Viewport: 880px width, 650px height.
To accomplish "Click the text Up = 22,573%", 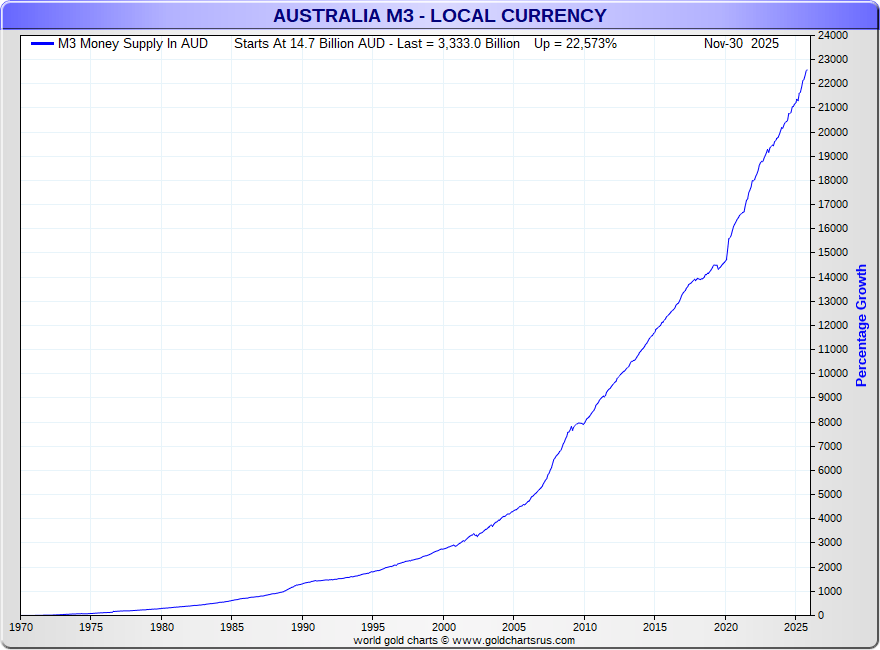I will pyautogui.click(x=575, y=44).
